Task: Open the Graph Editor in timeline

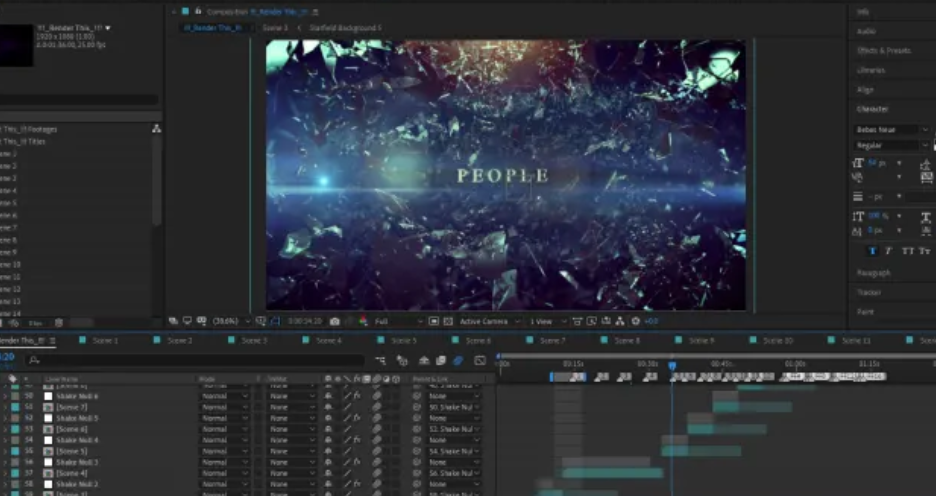Action: (480, 360)
